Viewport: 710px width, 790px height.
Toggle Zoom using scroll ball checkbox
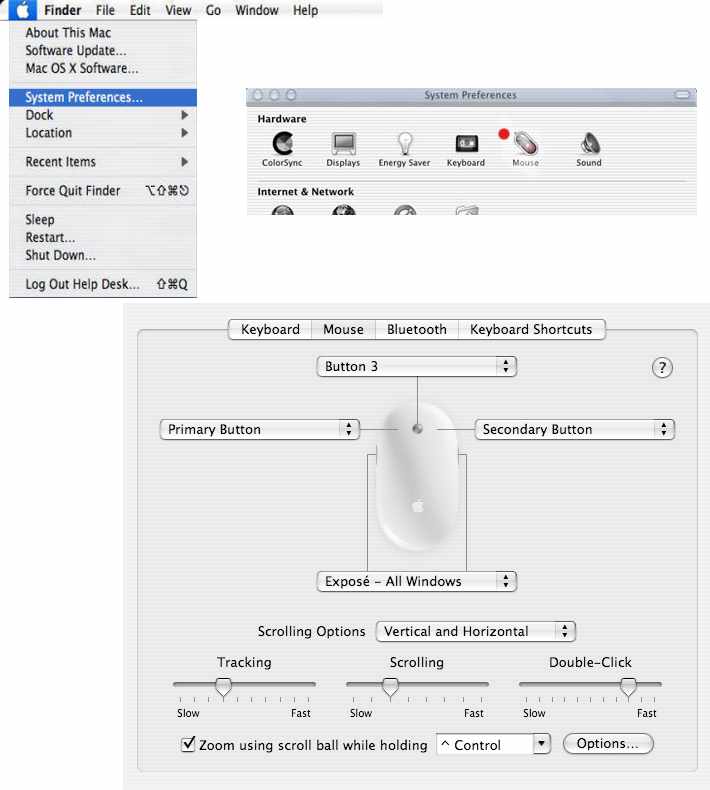[187, 744]
